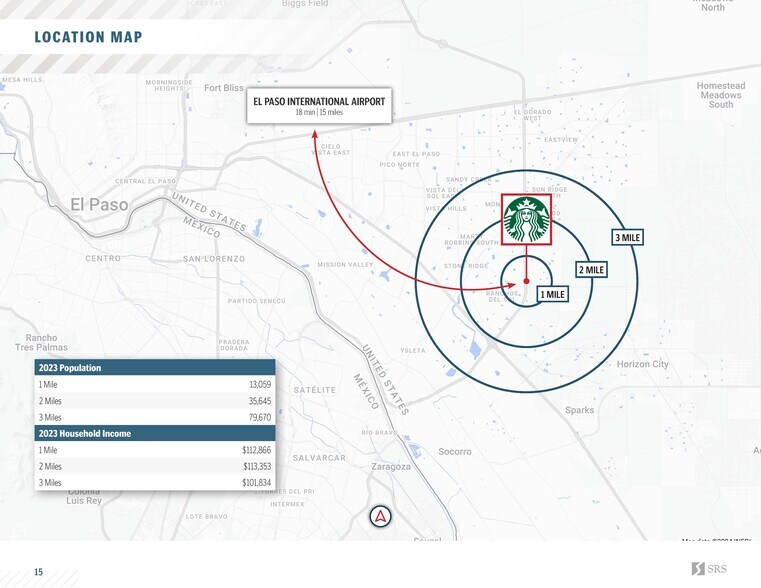Select the circled A map marker
The width and height of the screenshot is (761, 588).
click(380, 516)
